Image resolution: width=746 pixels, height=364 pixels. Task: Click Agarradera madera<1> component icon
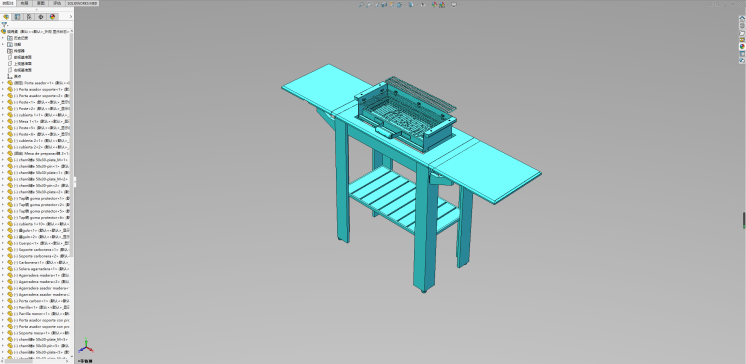(10, 275)
